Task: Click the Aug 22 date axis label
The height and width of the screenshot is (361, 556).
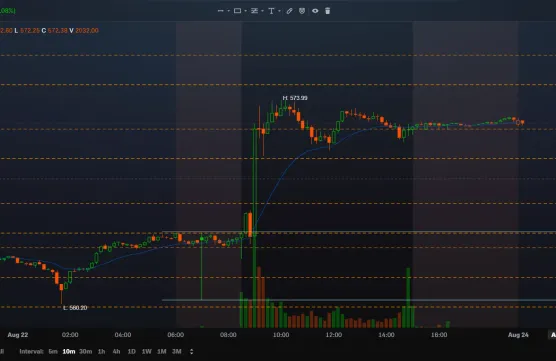Action: (18, 335)
